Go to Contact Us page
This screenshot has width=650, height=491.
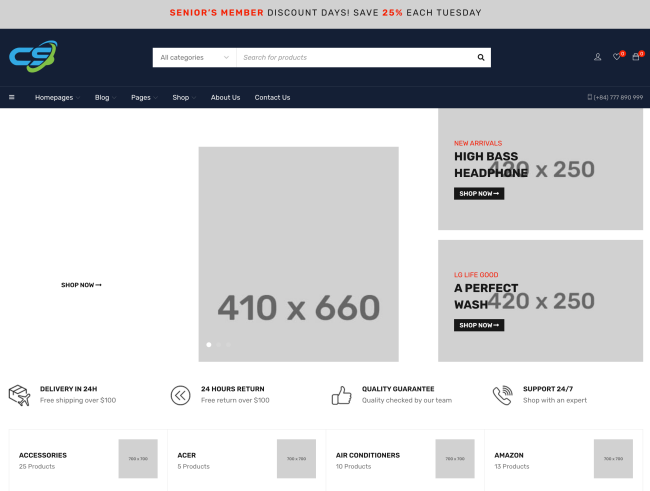pos(272,98)
